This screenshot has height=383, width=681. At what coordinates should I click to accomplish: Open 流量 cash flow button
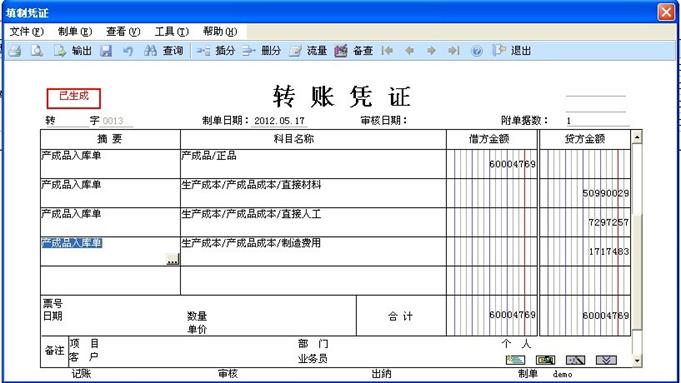pyautogui.click(x=307, y=51)
